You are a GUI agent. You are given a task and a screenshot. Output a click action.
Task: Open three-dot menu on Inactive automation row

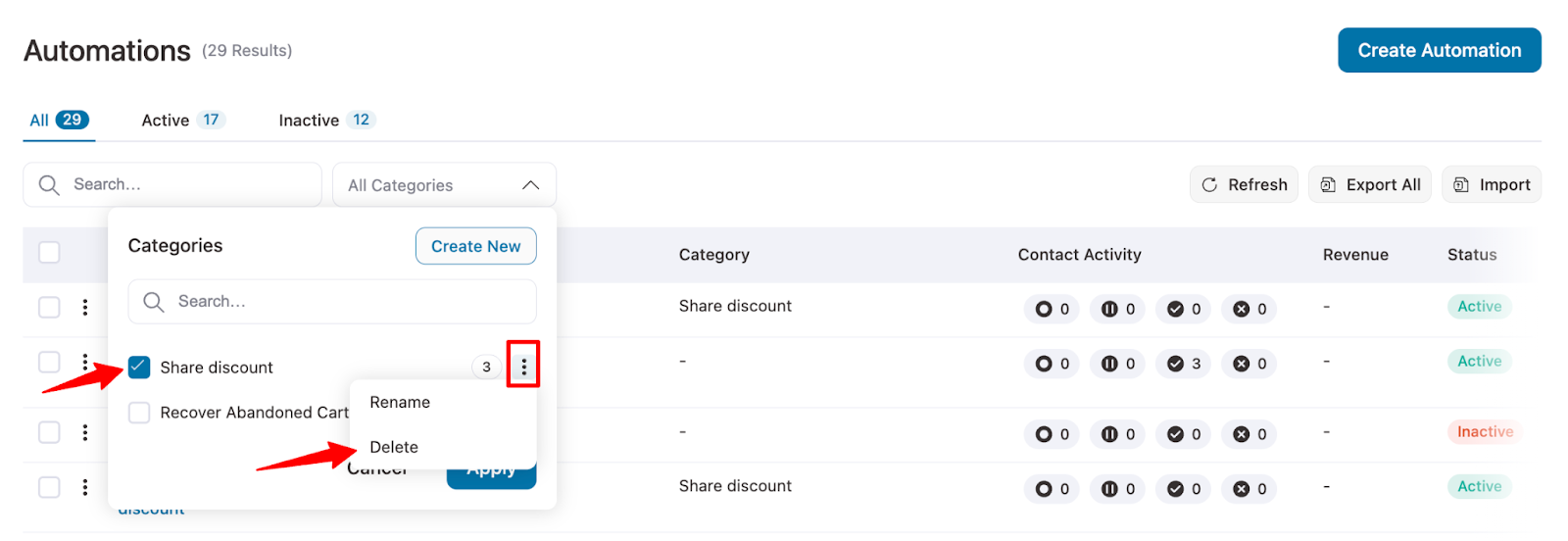[x=85, y=432]
